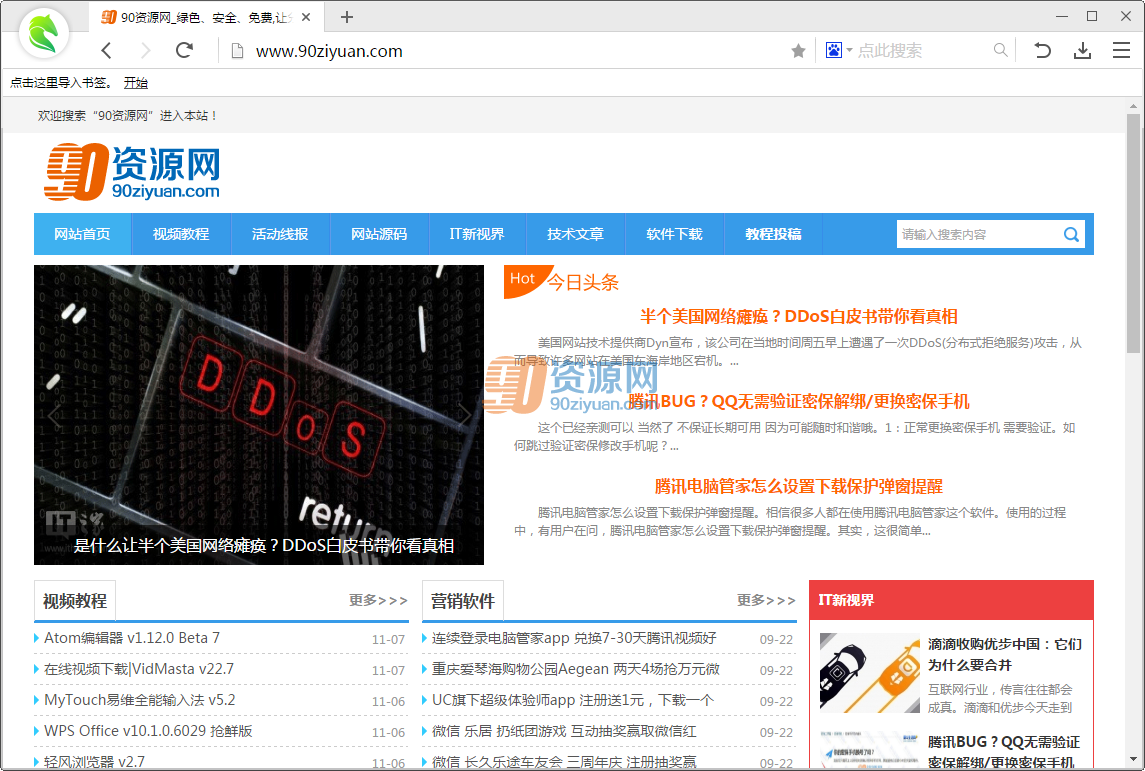This screenshot has height=771, width=1145.
Task: Click the IT新视界 sidebar header
Action: point(951,600)
